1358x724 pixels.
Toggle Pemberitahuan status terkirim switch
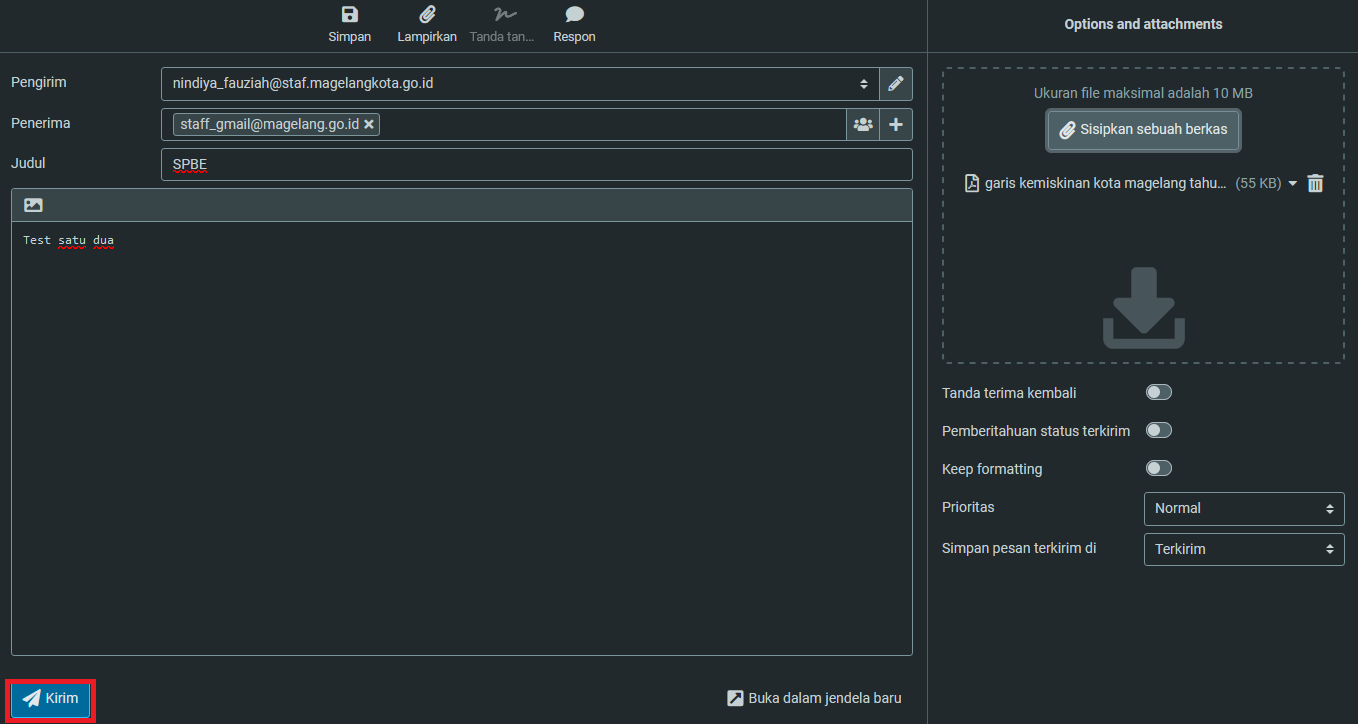[1158, 430]
